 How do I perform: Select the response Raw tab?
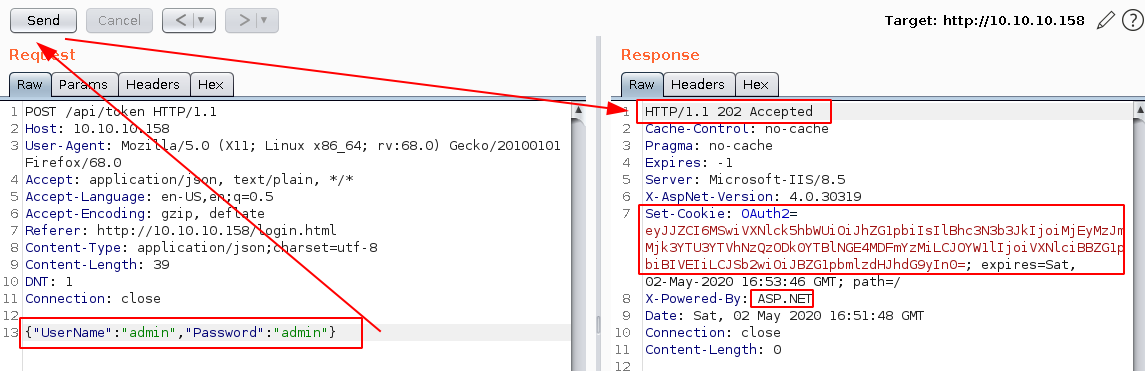[x=642, y=85]
